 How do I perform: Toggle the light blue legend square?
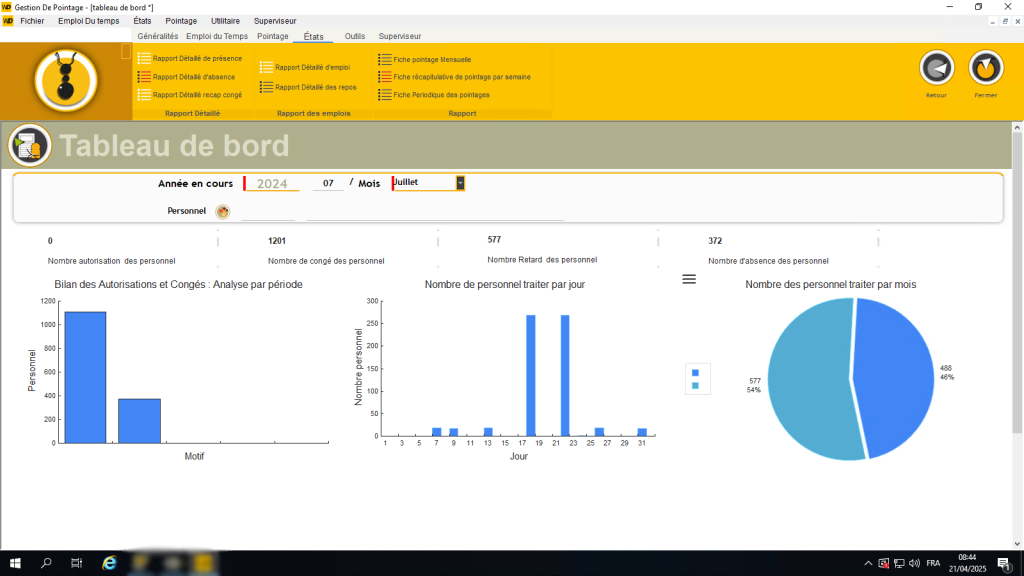pos(695,385)
